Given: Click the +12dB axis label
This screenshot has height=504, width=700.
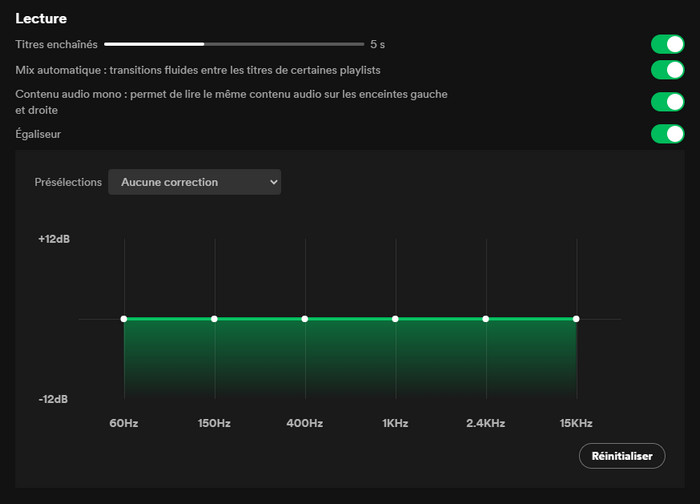Looking at the screenshot, I should click(53, 240).
